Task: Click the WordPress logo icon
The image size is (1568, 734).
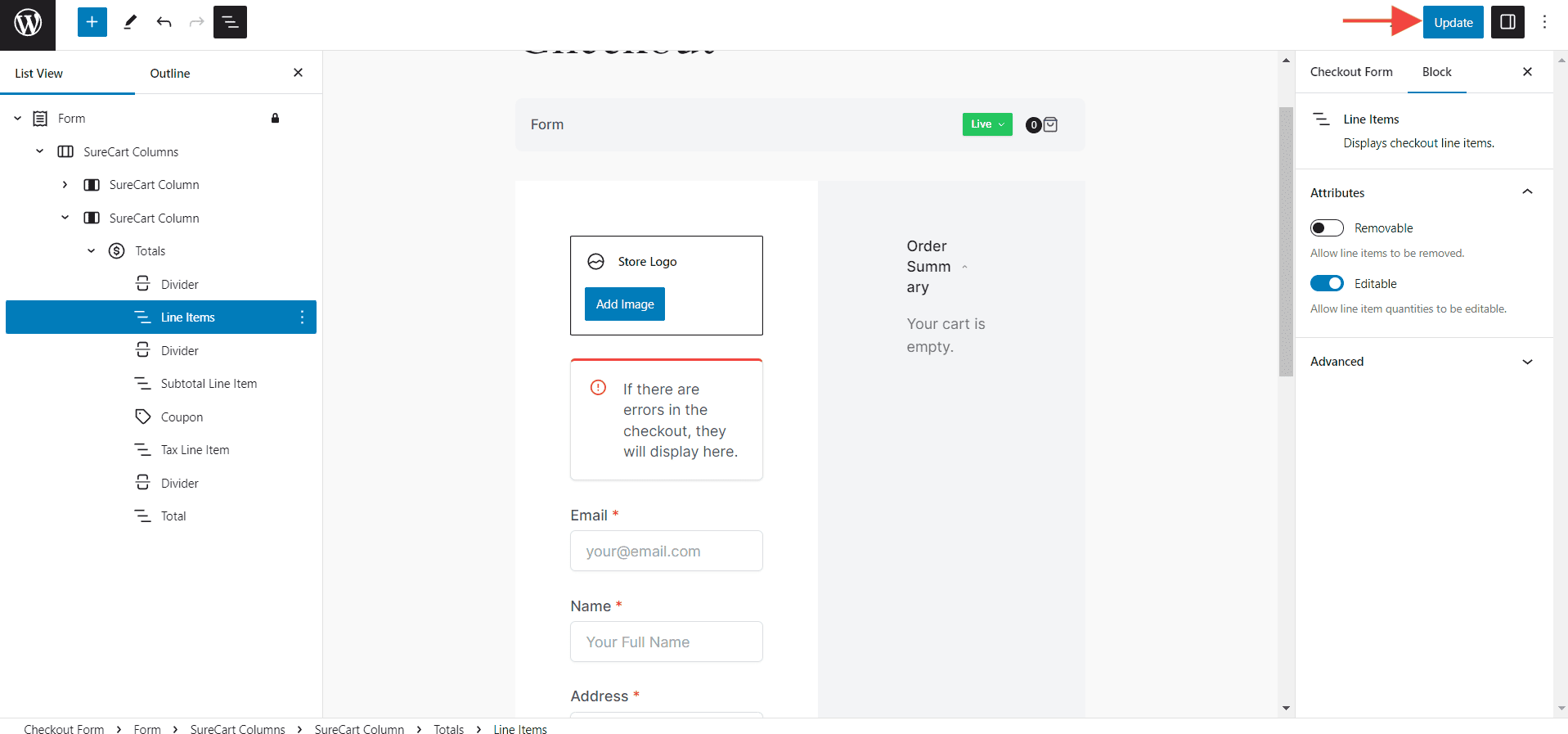Action: 28,23
